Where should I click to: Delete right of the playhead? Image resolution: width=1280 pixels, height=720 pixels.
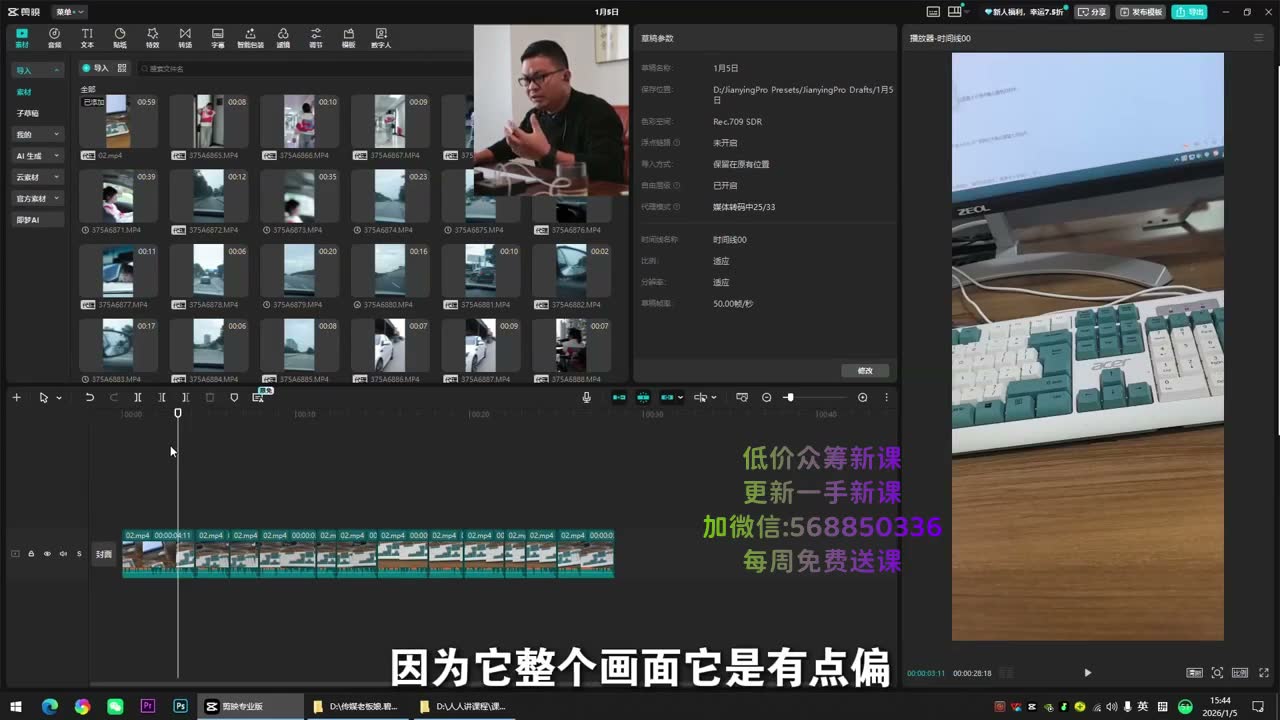click(x=185, y=397)
